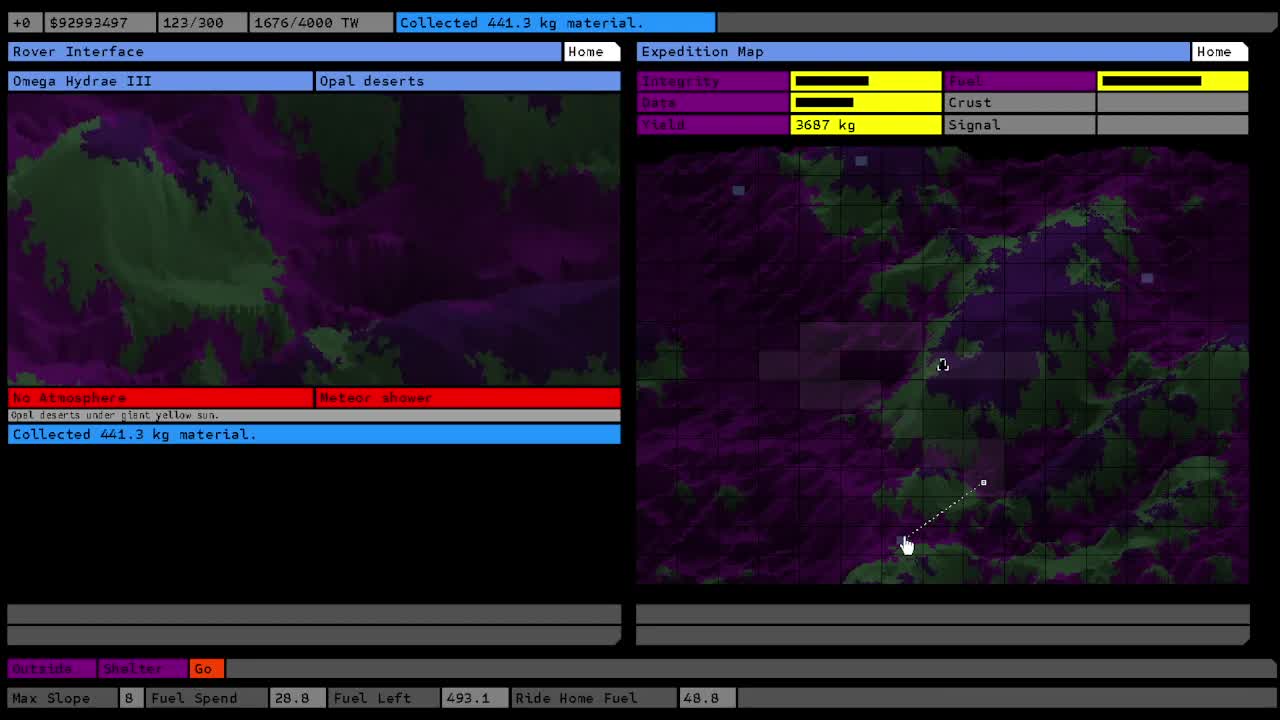Select the Crust map overlay

(x=1018, y=103)
